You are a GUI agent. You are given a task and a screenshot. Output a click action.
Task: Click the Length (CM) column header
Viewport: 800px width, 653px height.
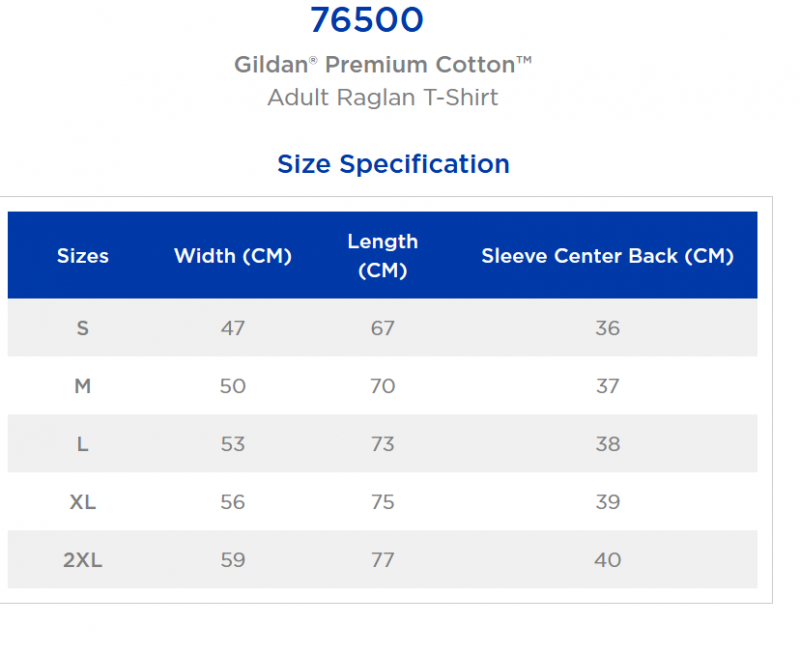[x=383, y=256]
